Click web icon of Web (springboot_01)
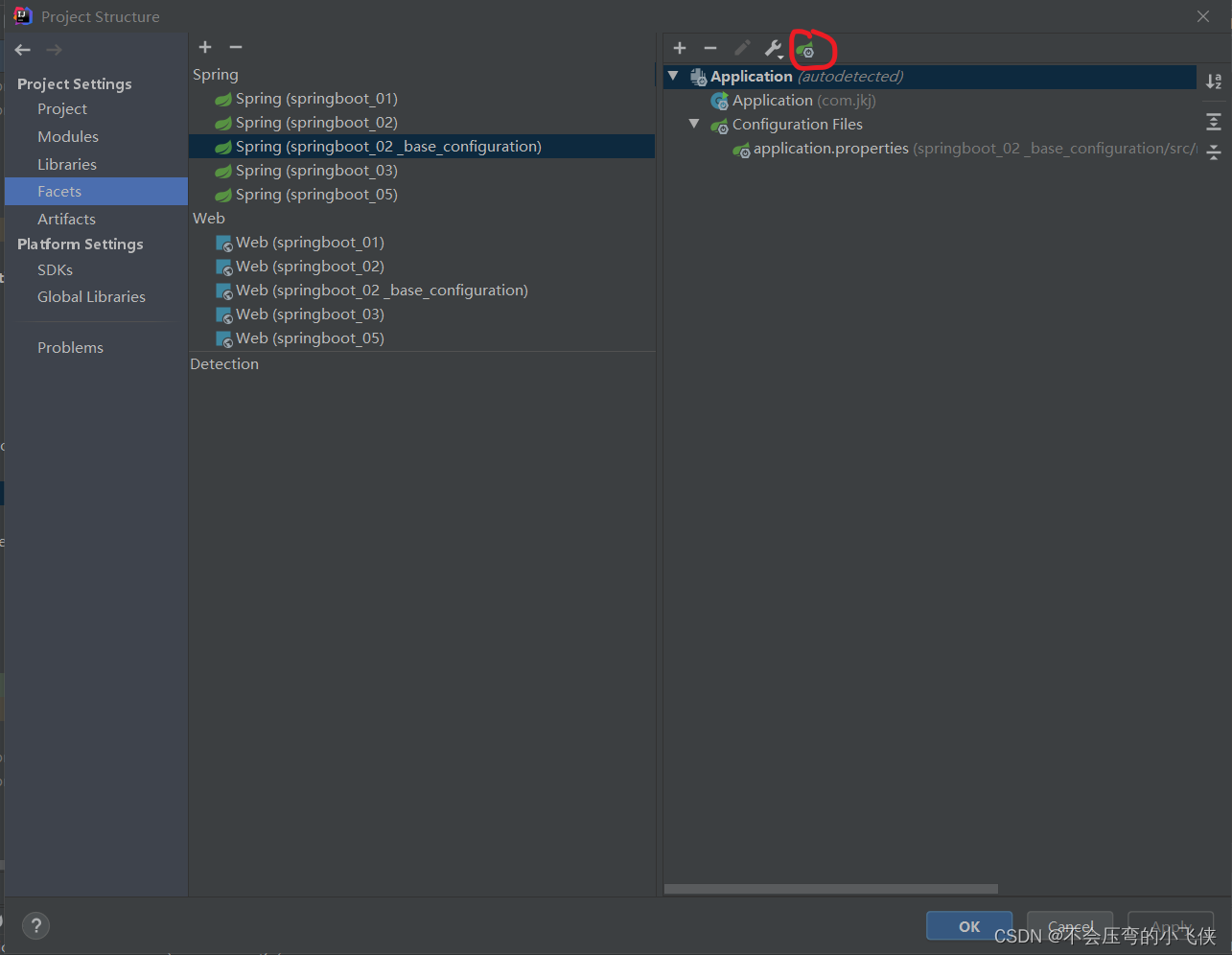 tap(224, 244)
